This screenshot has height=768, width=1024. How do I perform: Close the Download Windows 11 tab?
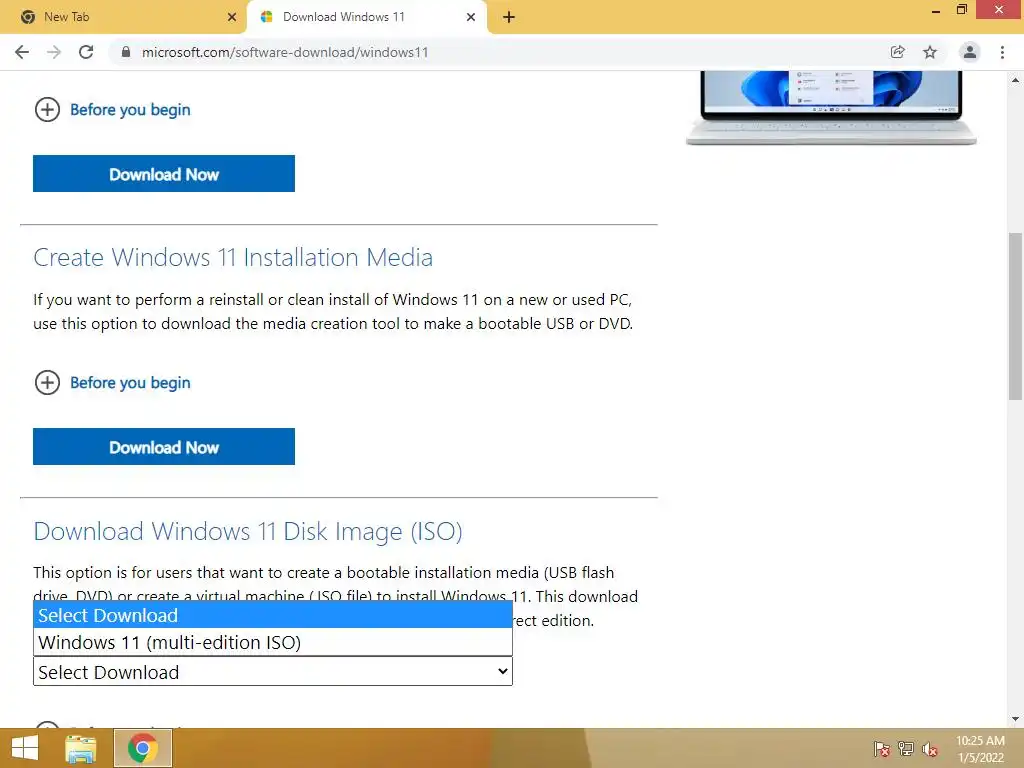pos(471,17)
